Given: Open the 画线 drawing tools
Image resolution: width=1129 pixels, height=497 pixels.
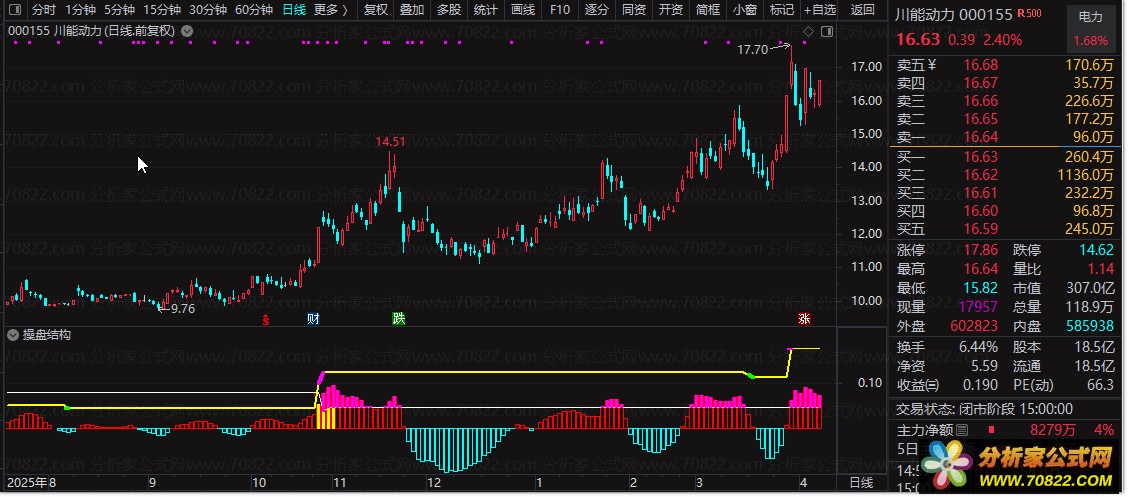Looking at the screenshot, I should [x=522, y=10].
